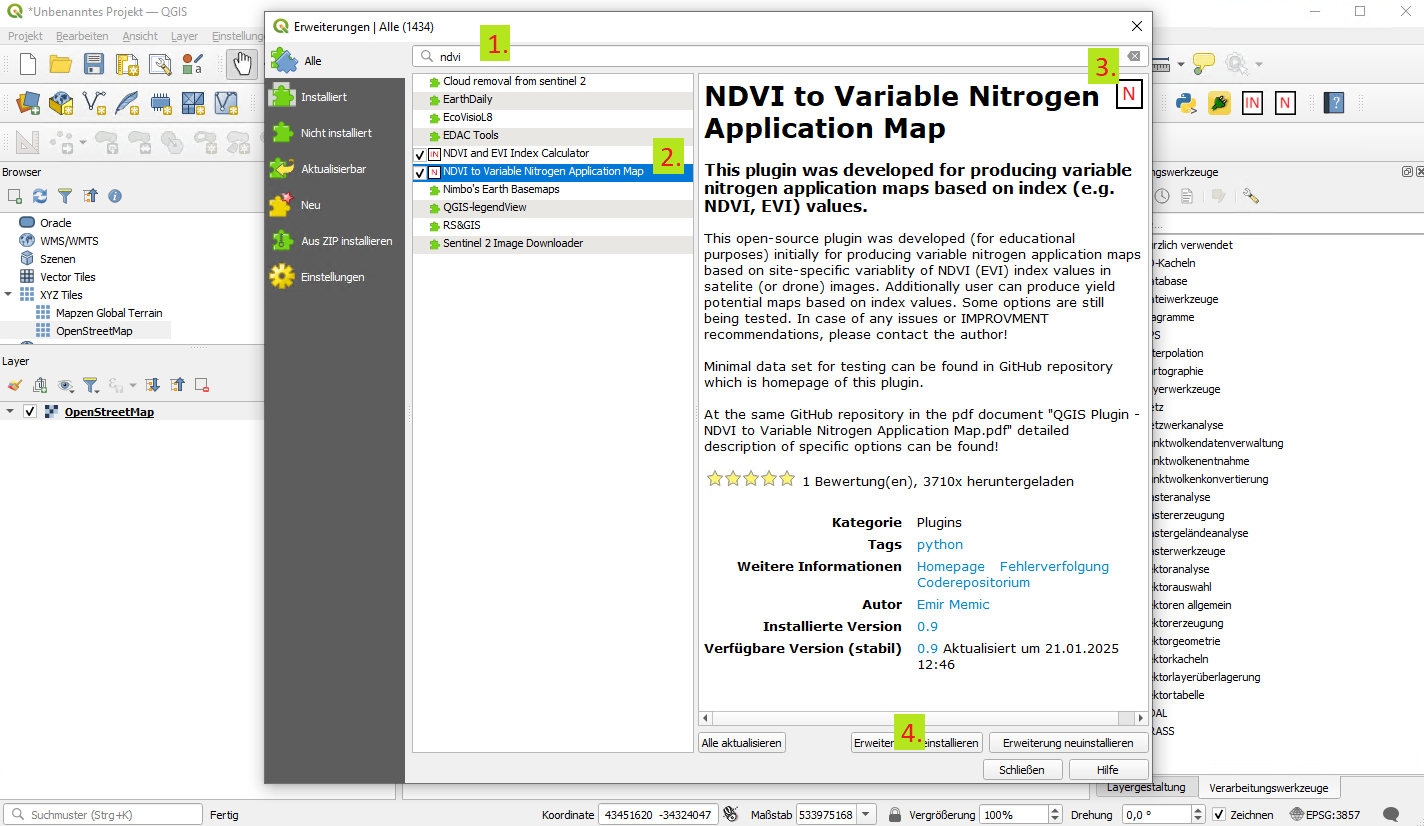This screenshot has height=826, width=1424.
Task: Save project using the floppy disk icon
Action: coord(94,64)
